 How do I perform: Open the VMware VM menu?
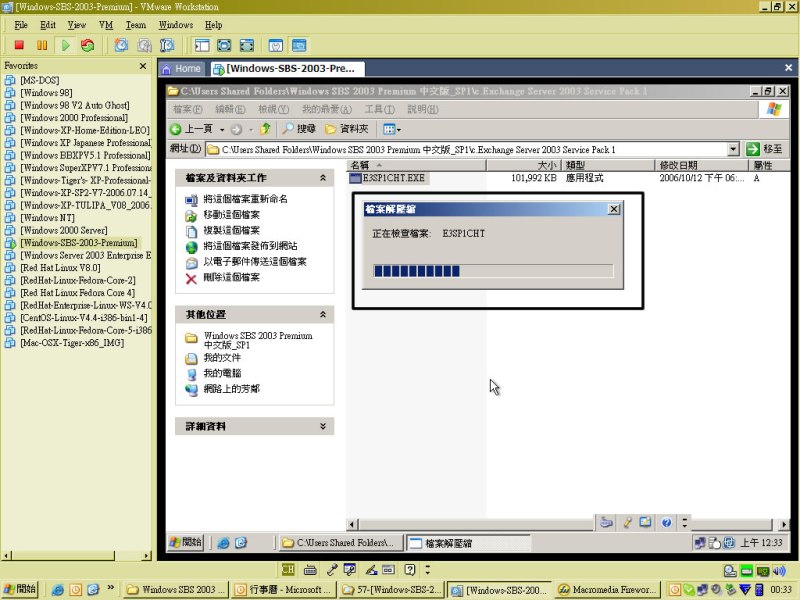click(x=106, y=25)
